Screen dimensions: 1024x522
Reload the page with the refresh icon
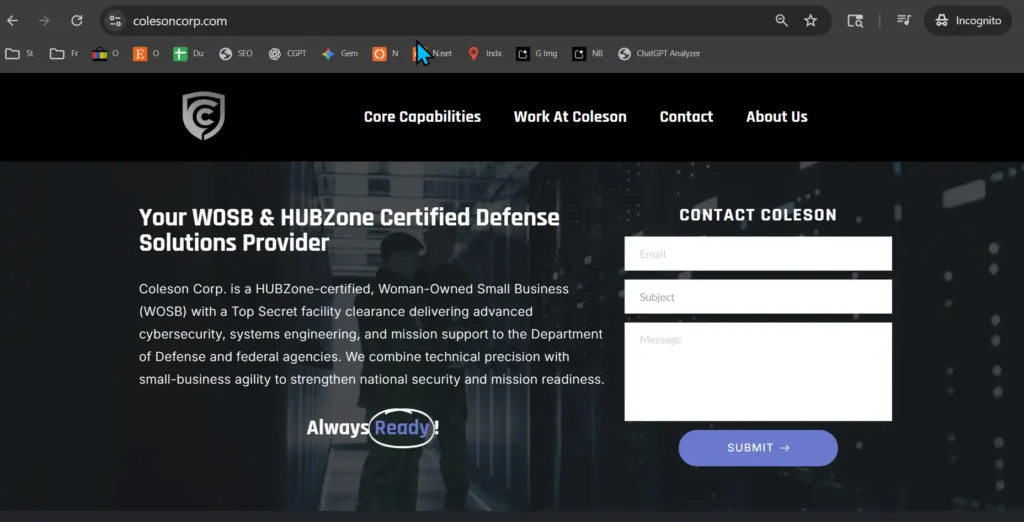tap(76, 21)
